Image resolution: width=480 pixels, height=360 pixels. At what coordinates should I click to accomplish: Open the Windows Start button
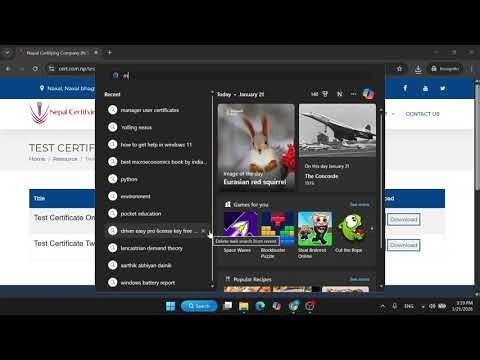170,306
